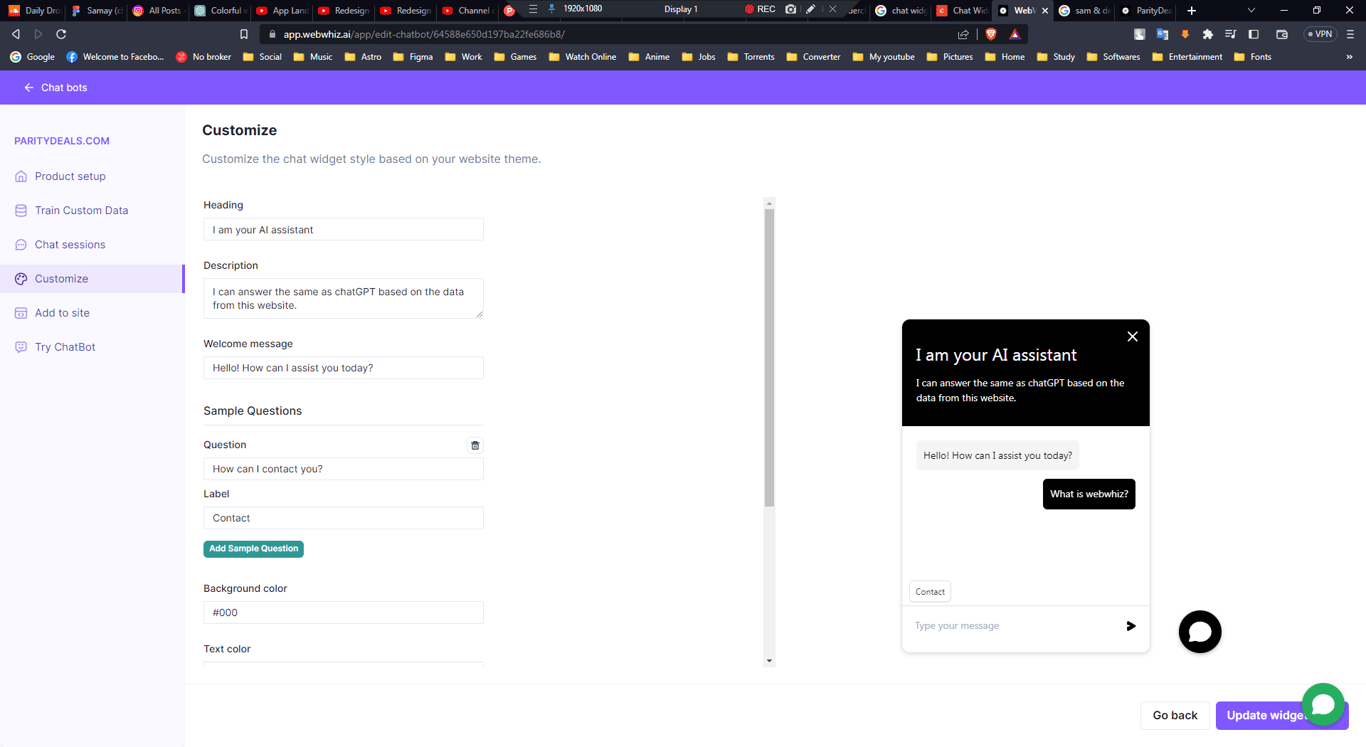Screen dimensions: 1366x747
Task: Click the green chat support icon bottom right
Action: [x=1322, y=705]
